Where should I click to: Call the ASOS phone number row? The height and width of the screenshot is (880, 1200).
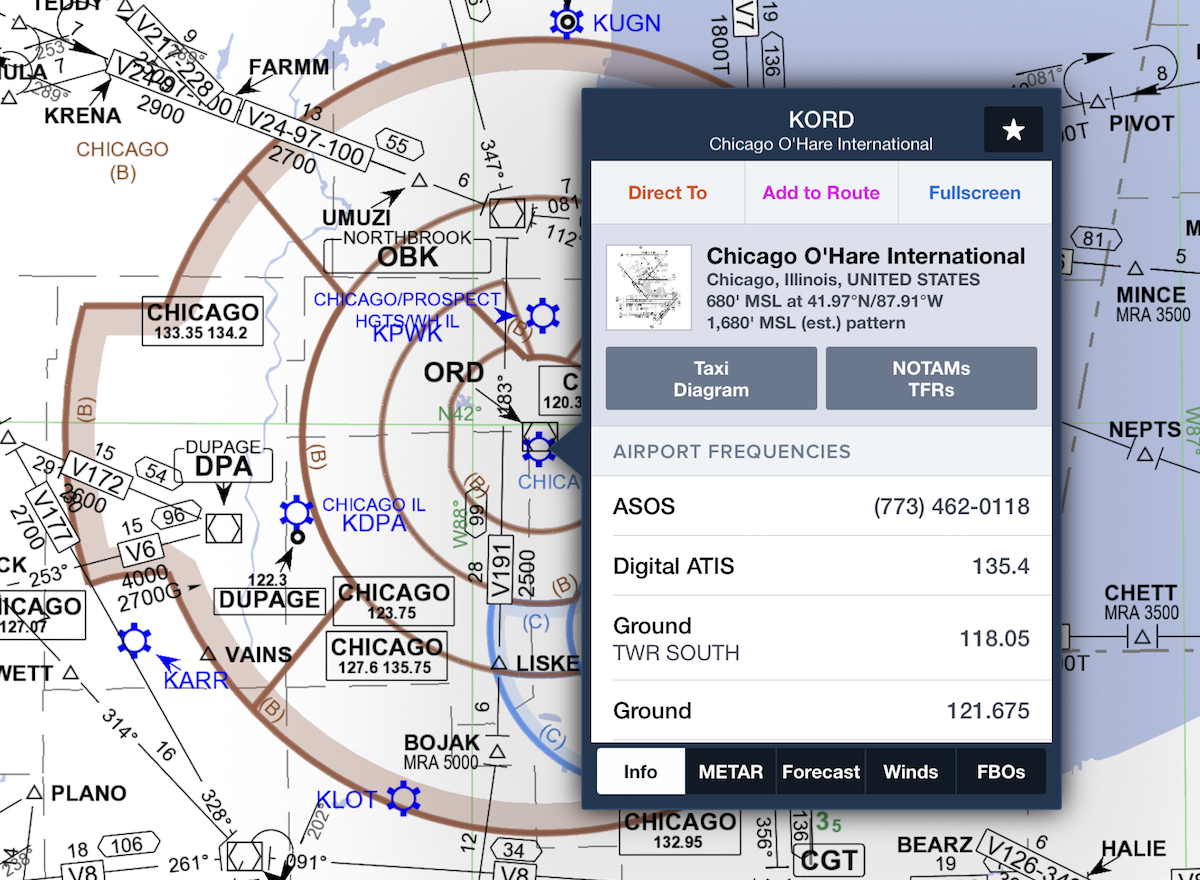(x=821, y=507)
